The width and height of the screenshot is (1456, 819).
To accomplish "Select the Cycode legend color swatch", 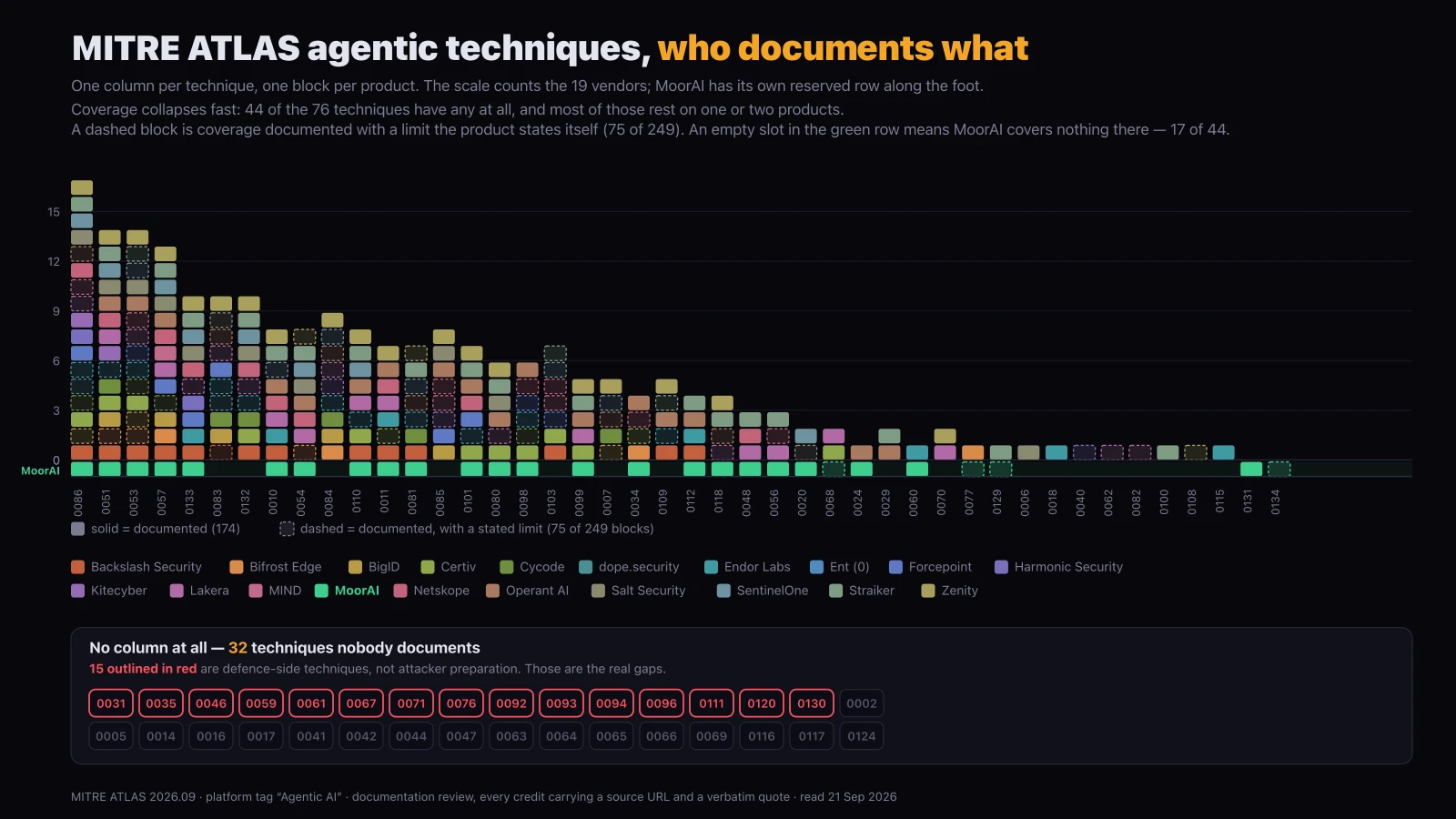I will pos(507,567).
